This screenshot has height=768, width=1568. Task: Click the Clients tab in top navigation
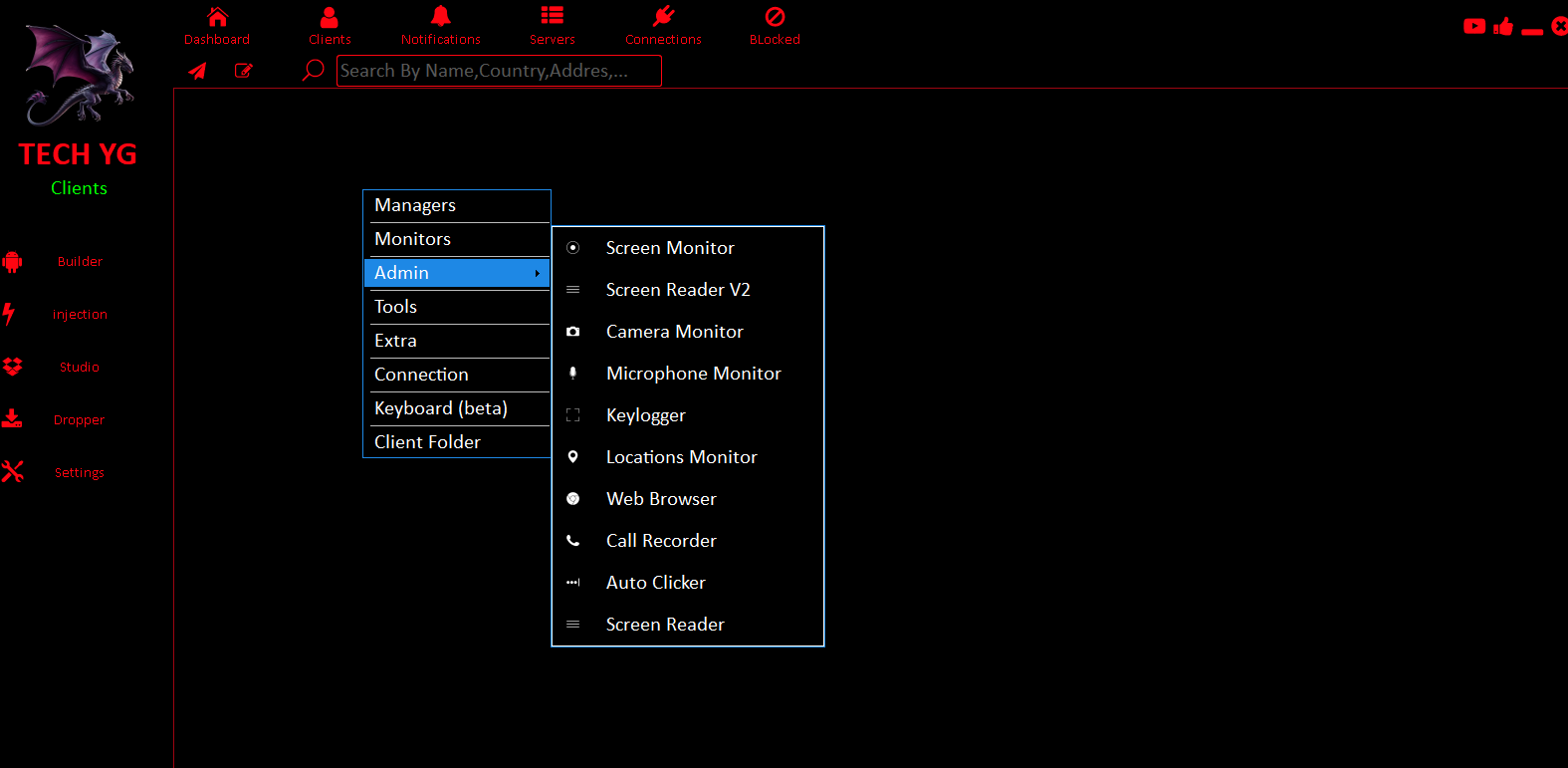point(330,26)
